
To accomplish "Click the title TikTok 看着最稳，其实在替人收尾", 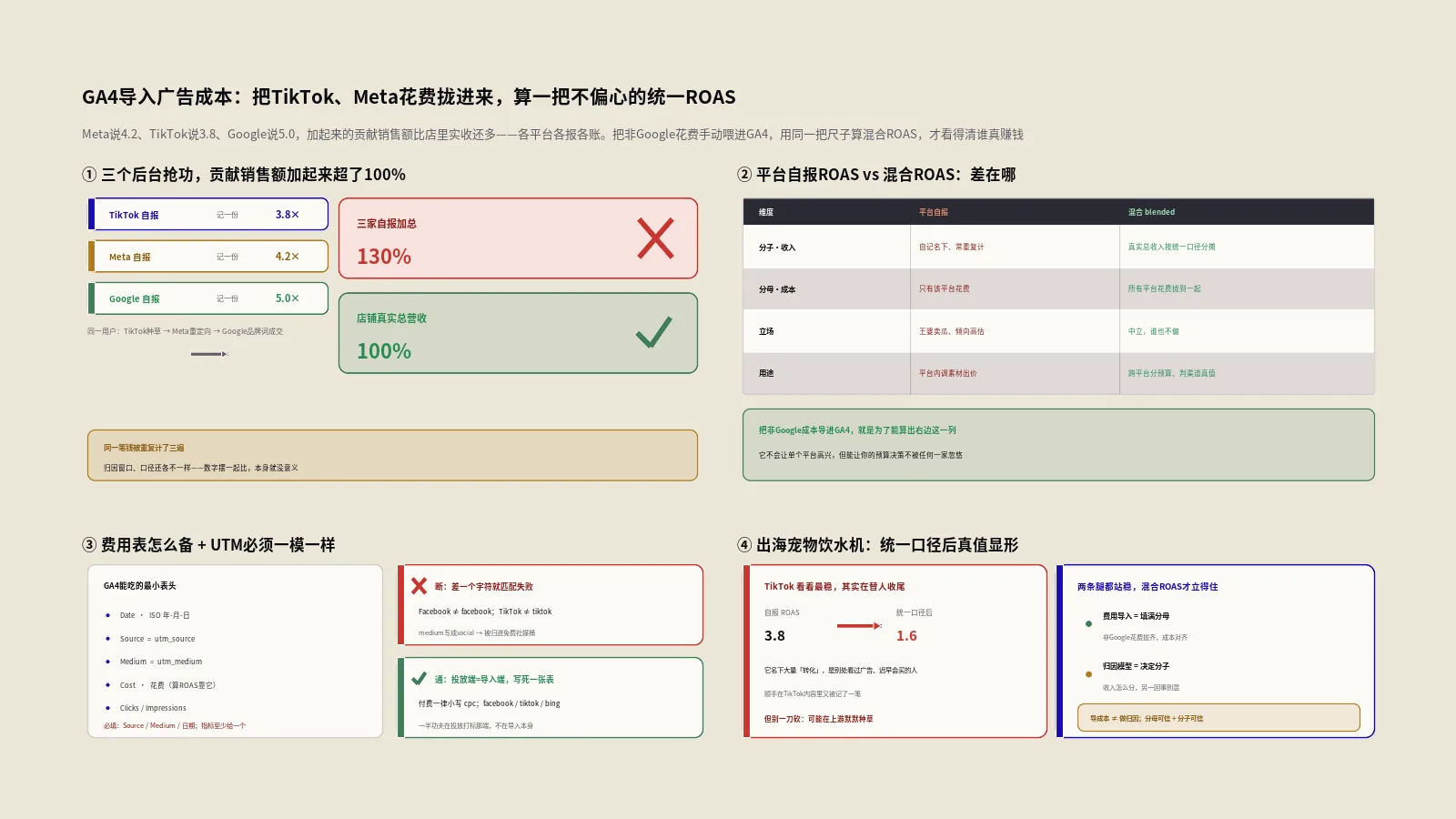I will click(x=834, y=587).
